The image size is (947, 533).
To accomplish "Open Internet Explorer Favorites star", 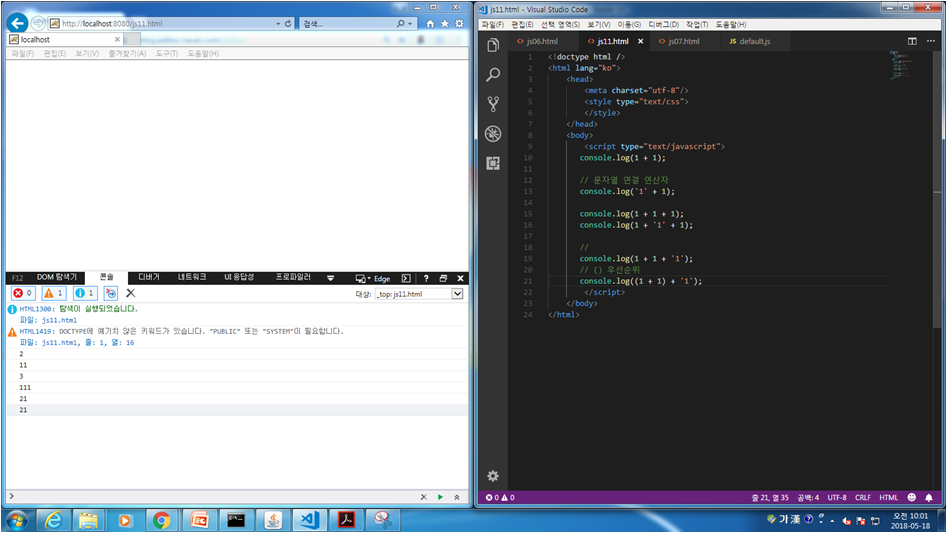I will tap(445, 24).
